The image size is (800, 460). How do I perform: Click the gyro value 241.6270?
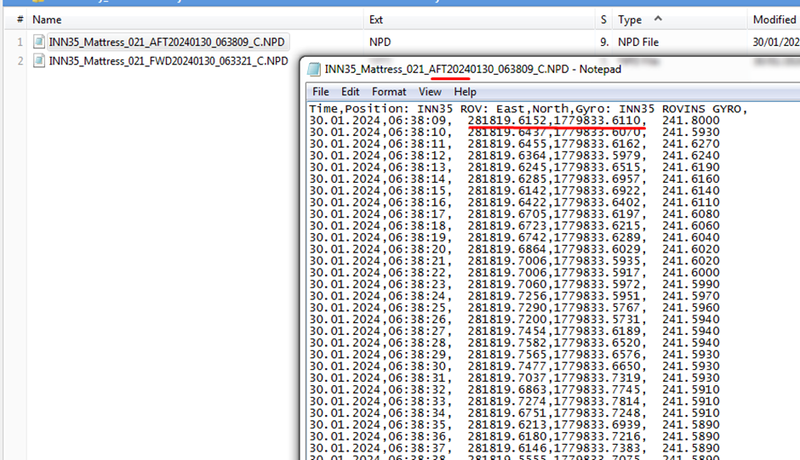(x=691, y=144)
